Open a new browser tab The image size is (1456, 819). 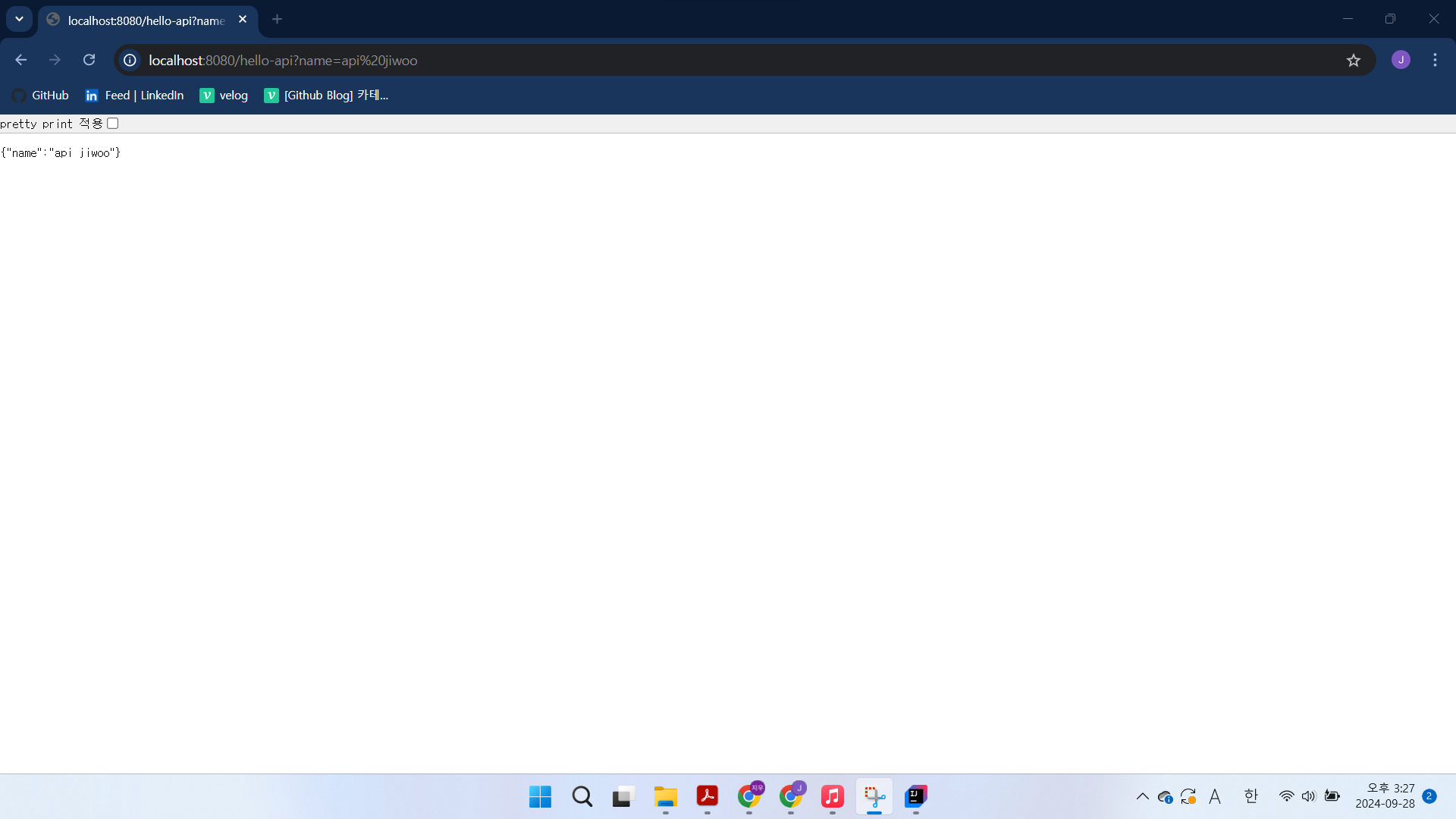point(278,19)
